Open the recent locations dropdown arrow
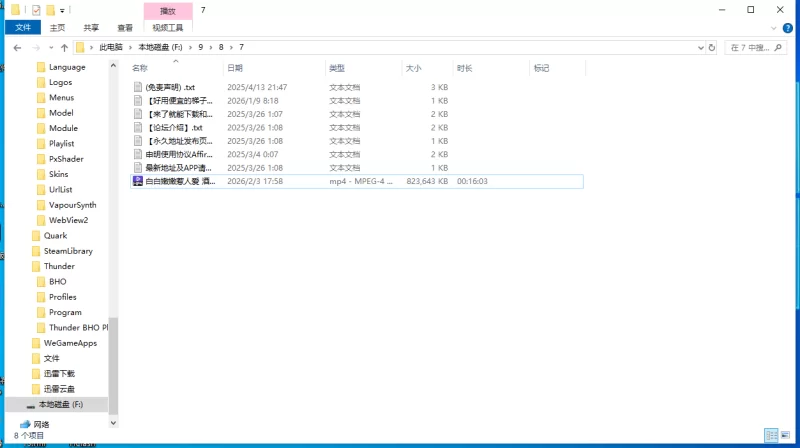 point(51,47)
